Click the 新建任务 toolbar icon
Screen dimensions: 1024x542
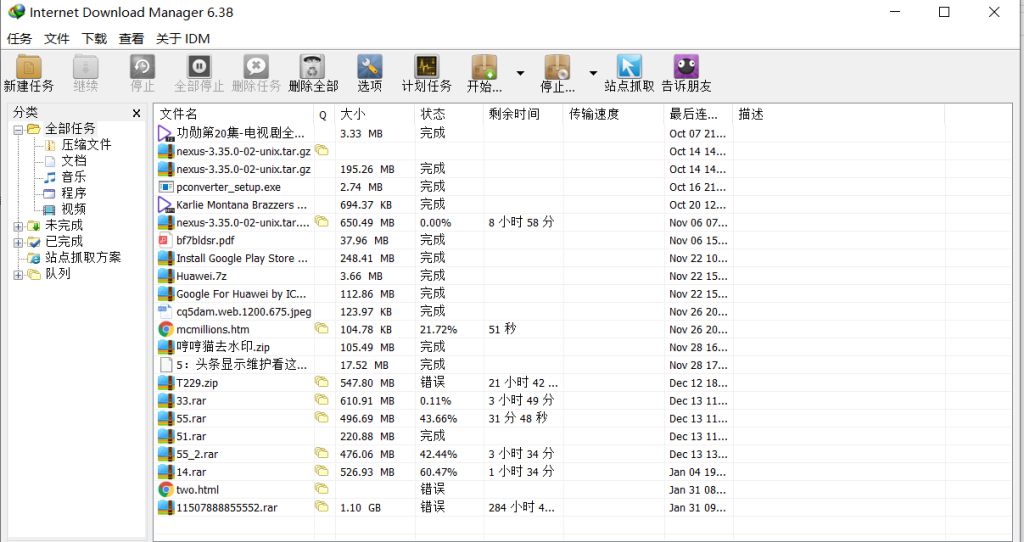pyautogui.click(x=29, y=67)
